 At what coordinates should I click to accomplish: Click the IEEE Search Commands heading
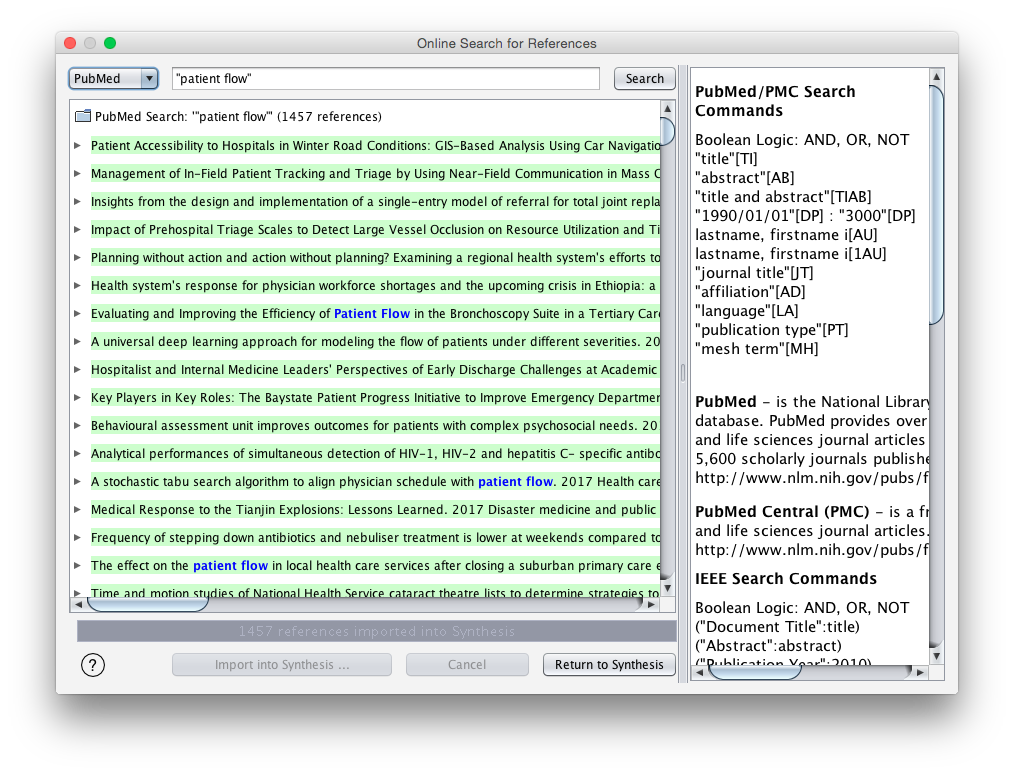tap(786, 579)
